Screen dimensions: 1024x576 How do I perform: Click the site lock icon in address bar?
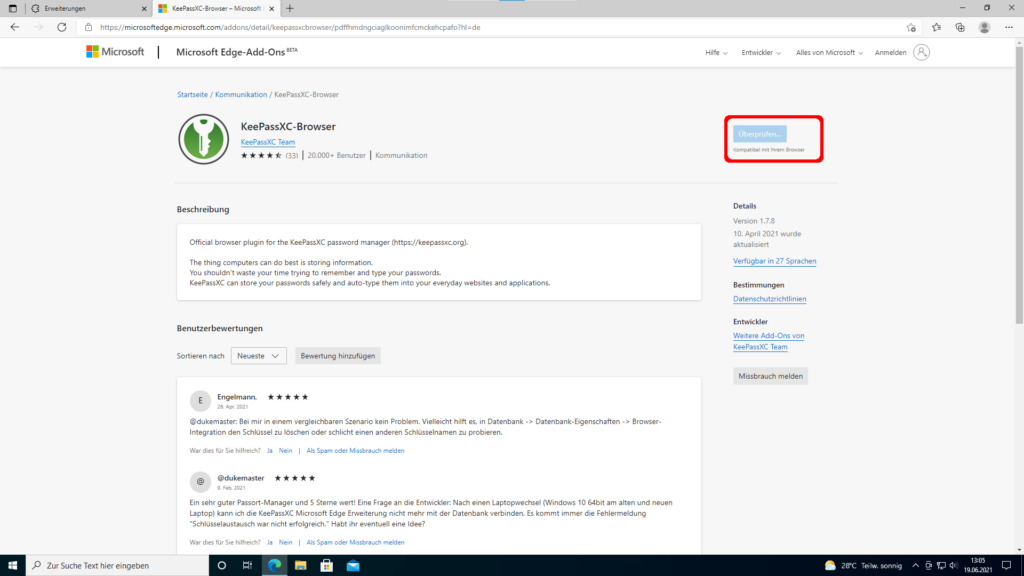88,27
